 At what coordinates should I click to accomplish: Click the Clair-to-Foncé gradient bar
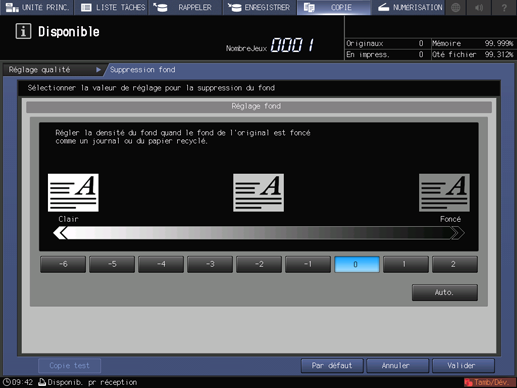tap(259, 233)
